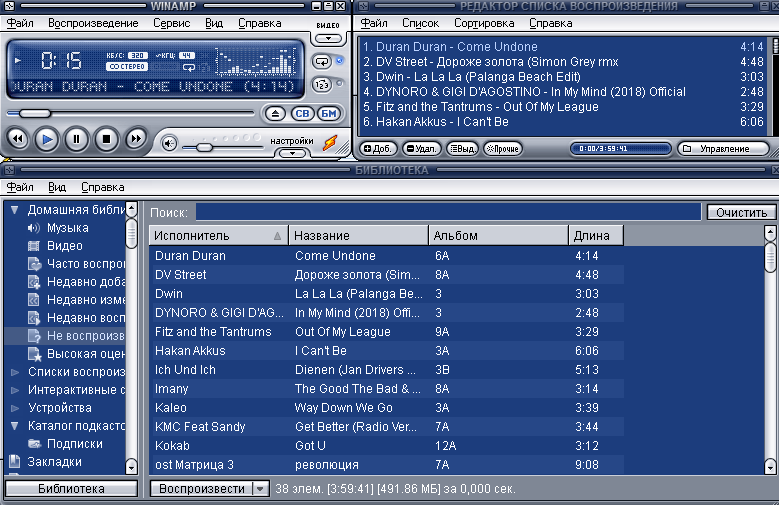The width and height of the screenshot is (779, 505).
Task: Open Недавно воспроизведенные smart view
Action: pos(76,318)
